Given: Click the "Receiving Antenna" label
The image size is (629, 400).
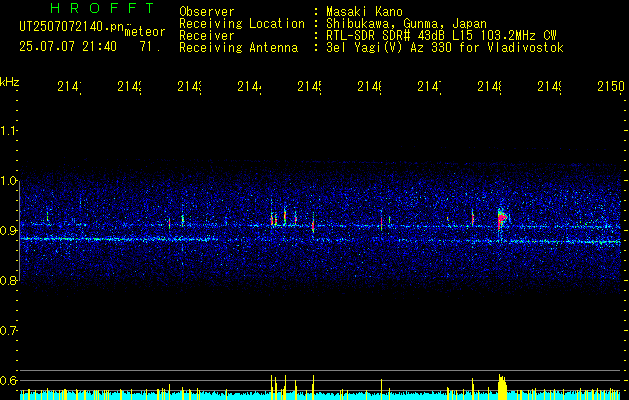Looking at the screenshot, I should pos(238,48).
